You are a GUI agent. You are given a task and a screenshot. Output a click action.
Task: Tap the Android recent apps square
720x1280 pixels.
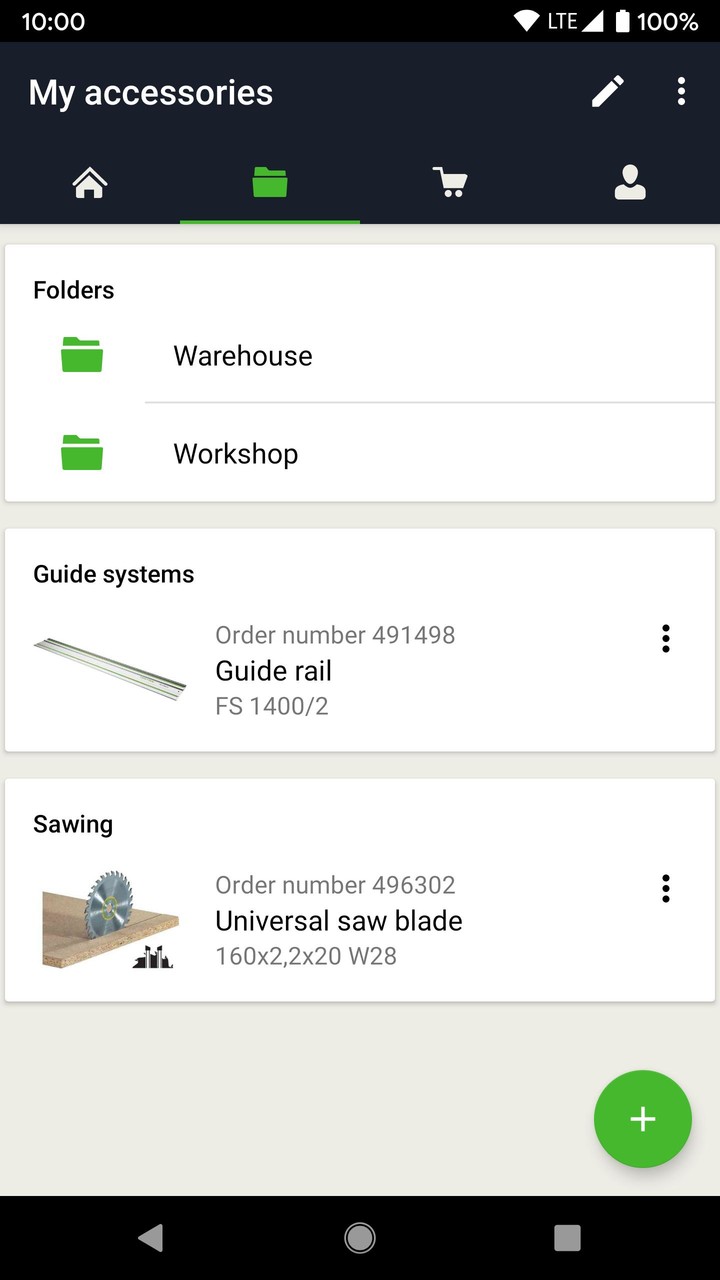coord(567,1238)
